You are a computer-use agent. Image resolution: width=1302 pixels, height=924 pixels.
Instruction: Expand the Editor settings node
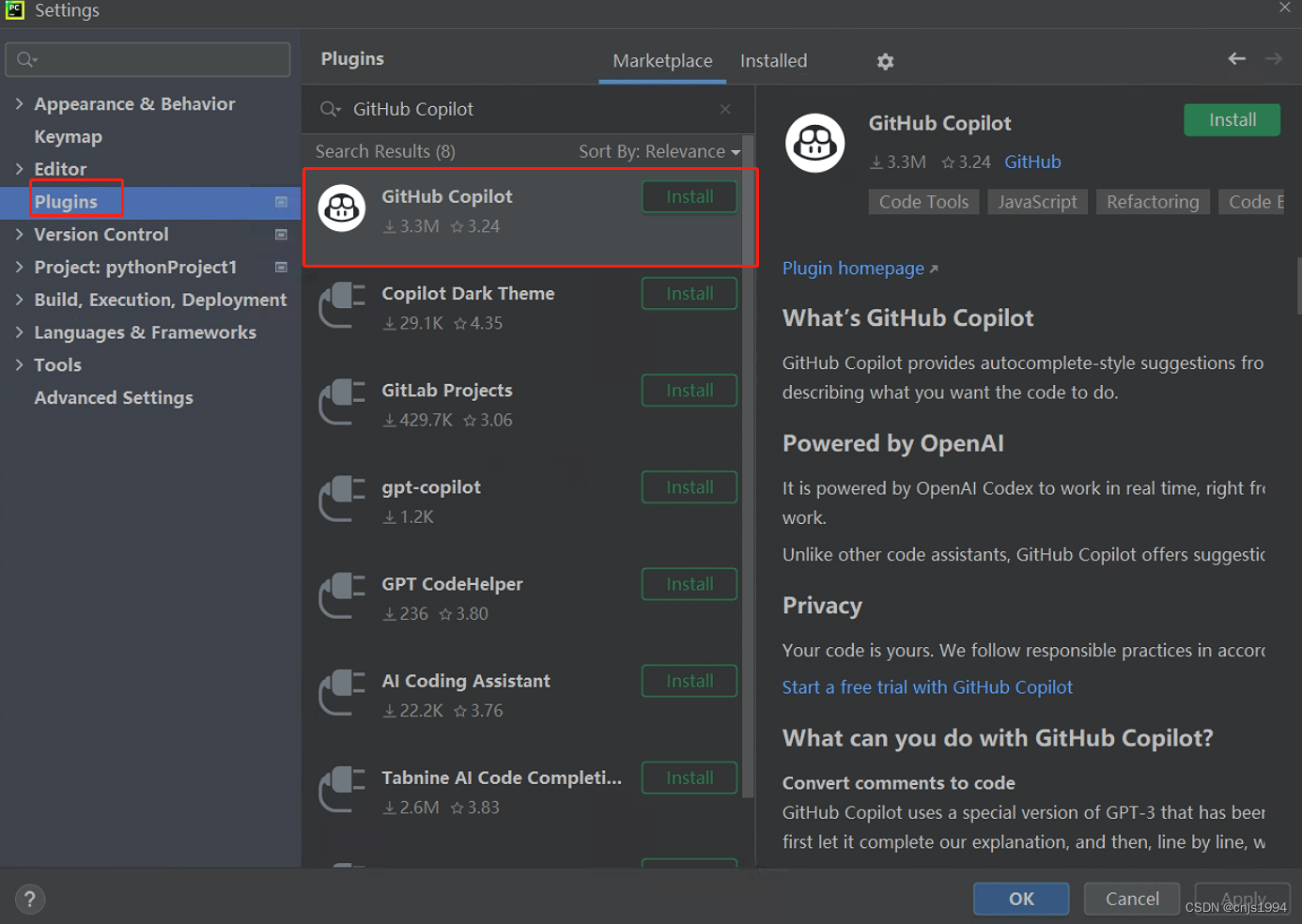[x=19, y=169]
